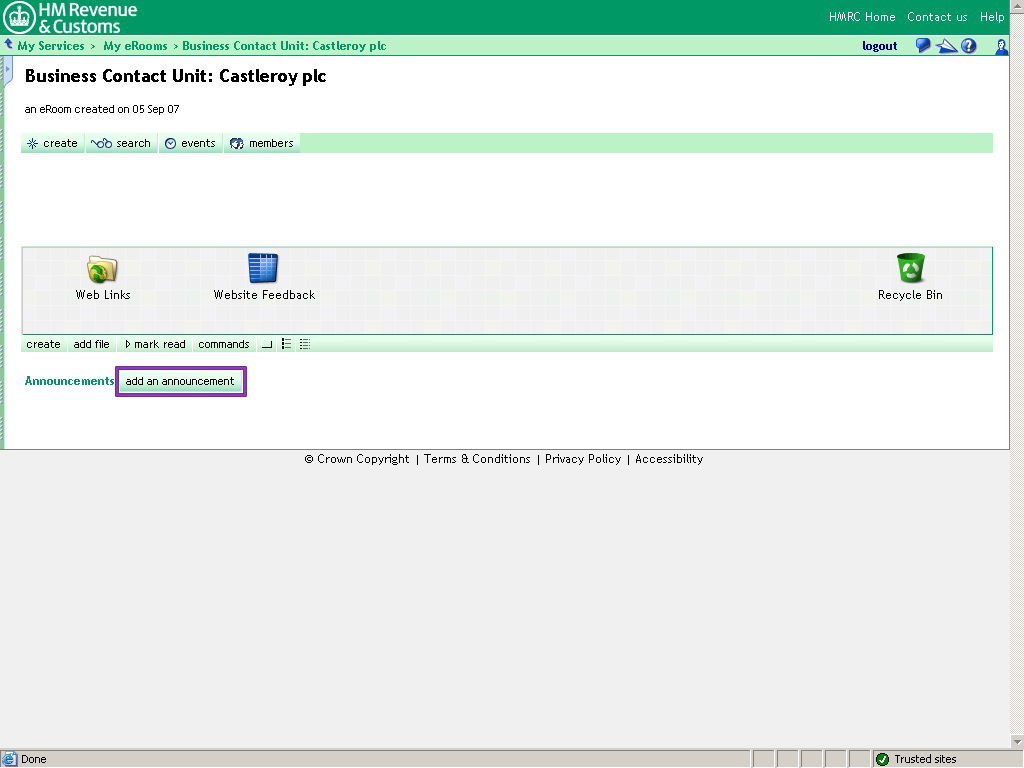
Task: Open the Web Links folder
Action: point(100,268)
